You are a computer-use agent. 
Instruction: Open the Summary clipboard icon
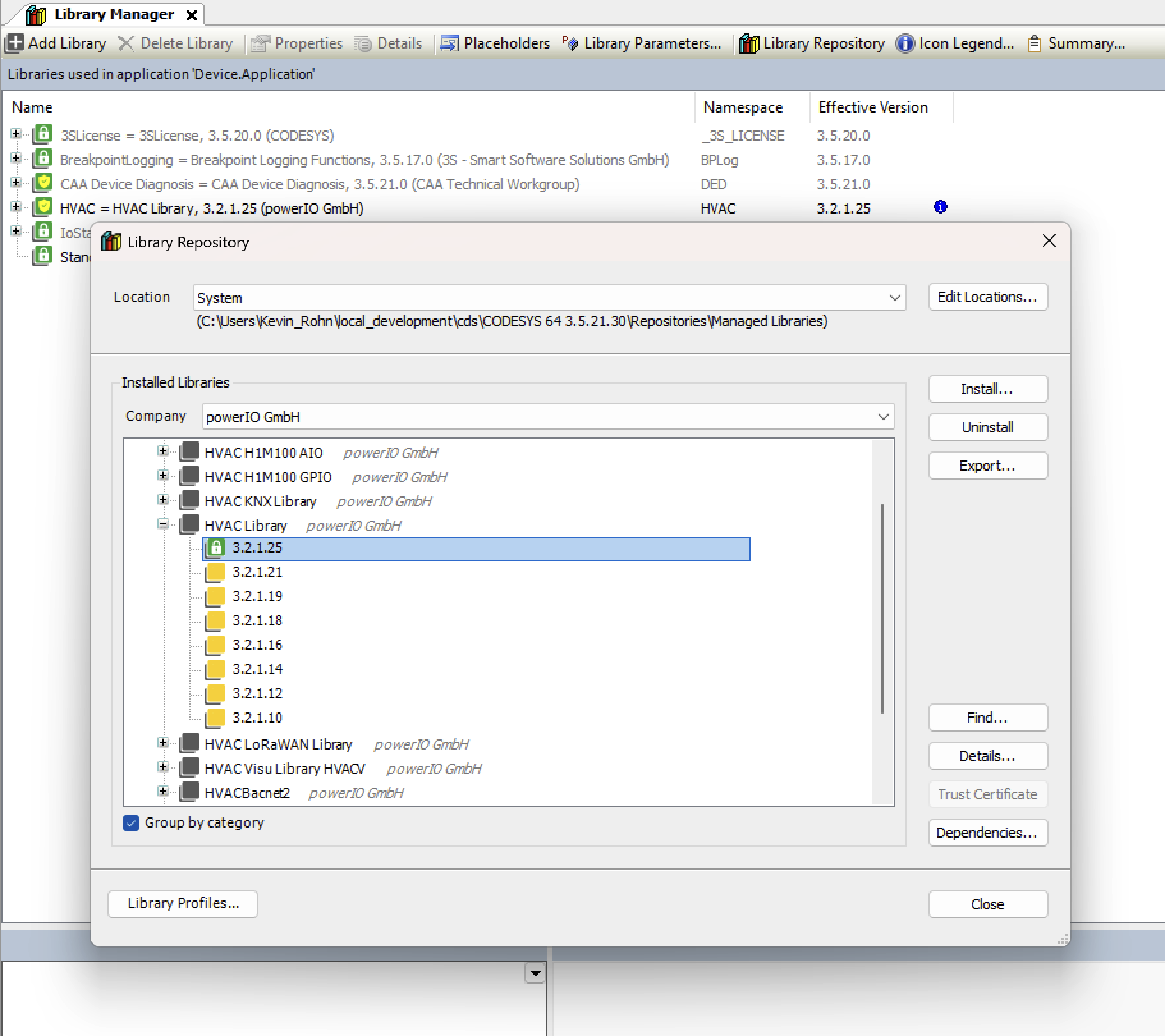[1034, 43]
